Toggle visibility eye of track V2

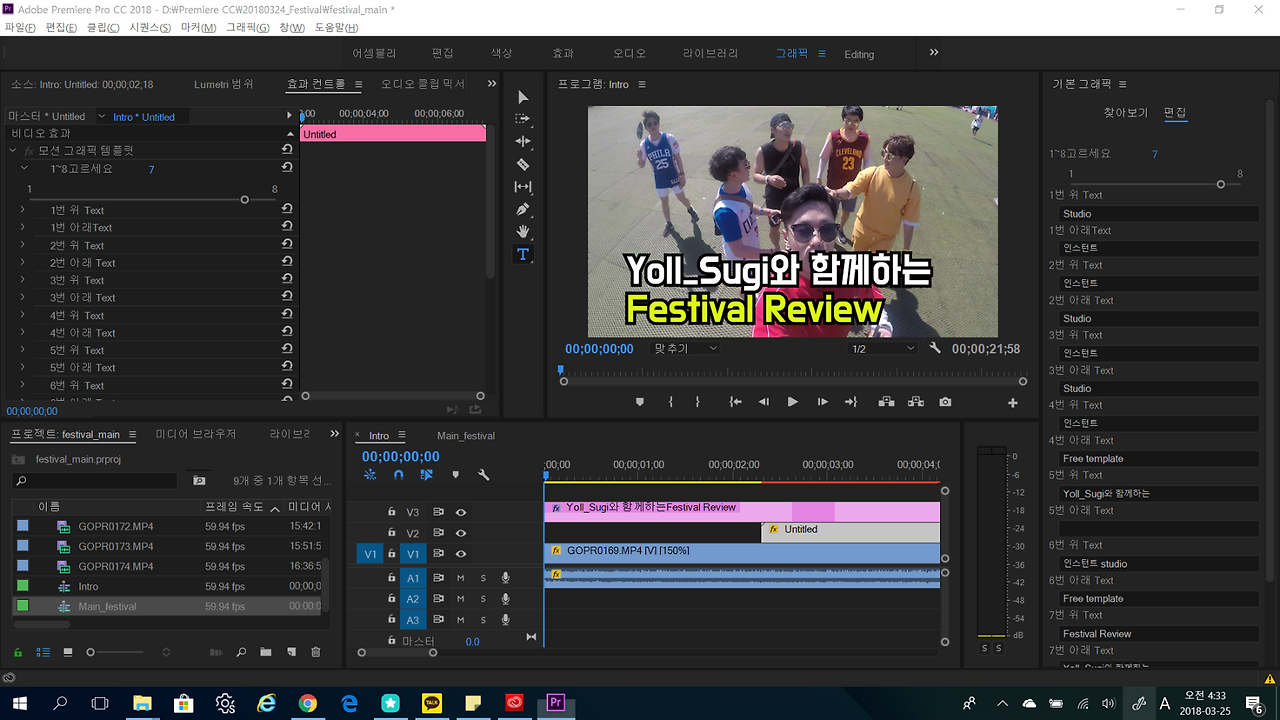tap(461, 534)
